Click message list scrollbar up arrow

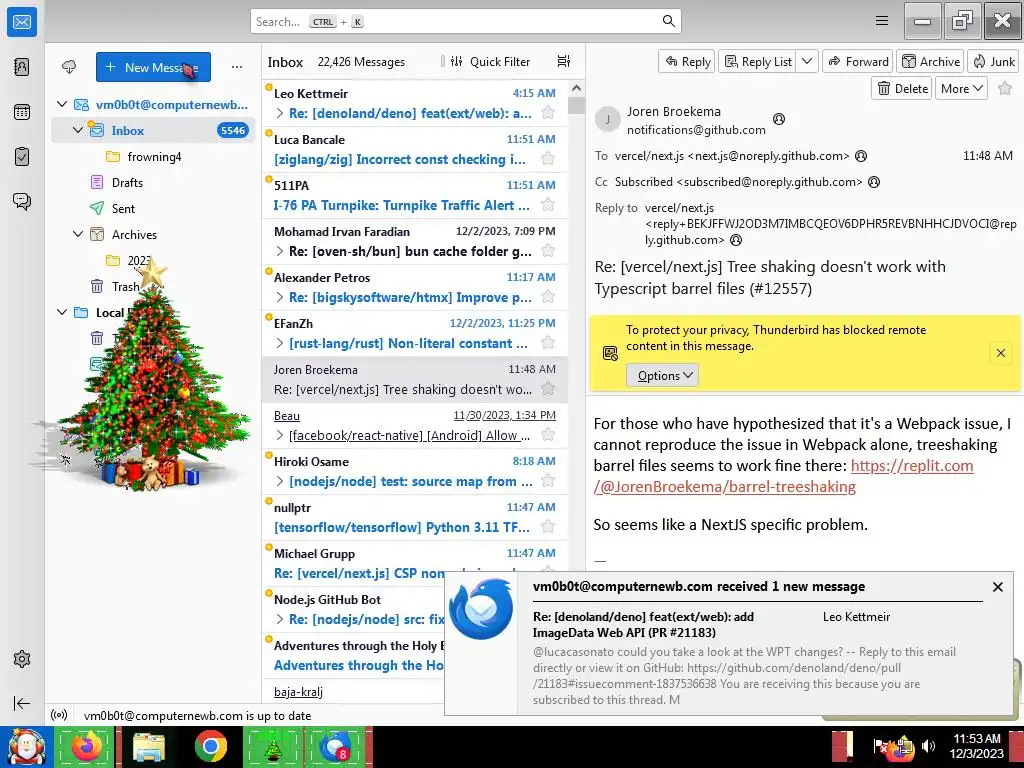click(x=576, y=88)
